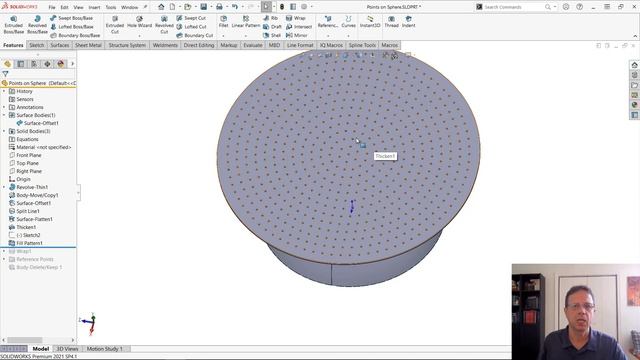The width and height of the screenshot is (640, 360).
Task: Select the Shell tool
Action: click(272, 35)
